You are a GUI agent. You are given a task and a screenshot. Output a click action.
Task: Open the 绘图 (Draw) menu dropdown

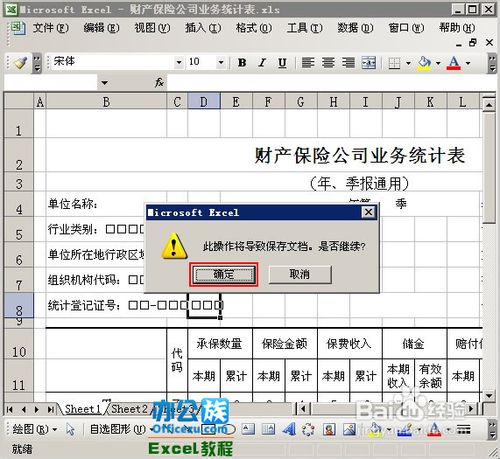tap(34, 429)
